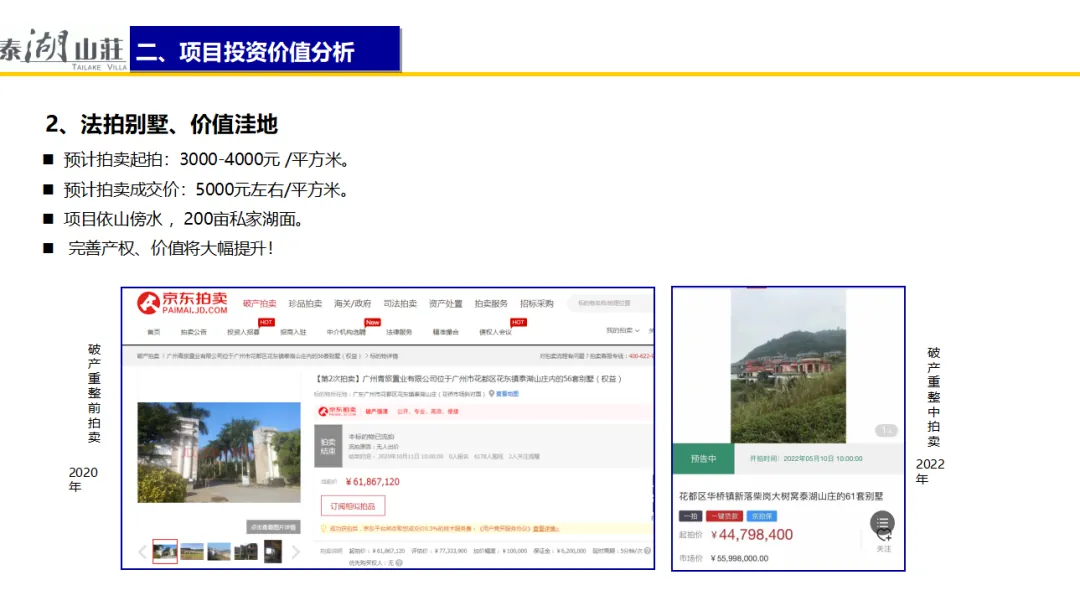The width and height of the screenshot is (1080, 601).
Task: Click the starting price ¥44,798,400
Action: [751, 535]
